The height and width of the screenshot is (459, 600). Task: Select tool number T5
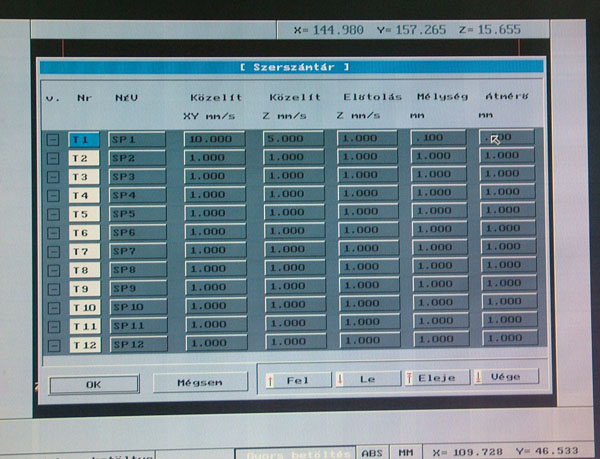[x=84, y=214]
